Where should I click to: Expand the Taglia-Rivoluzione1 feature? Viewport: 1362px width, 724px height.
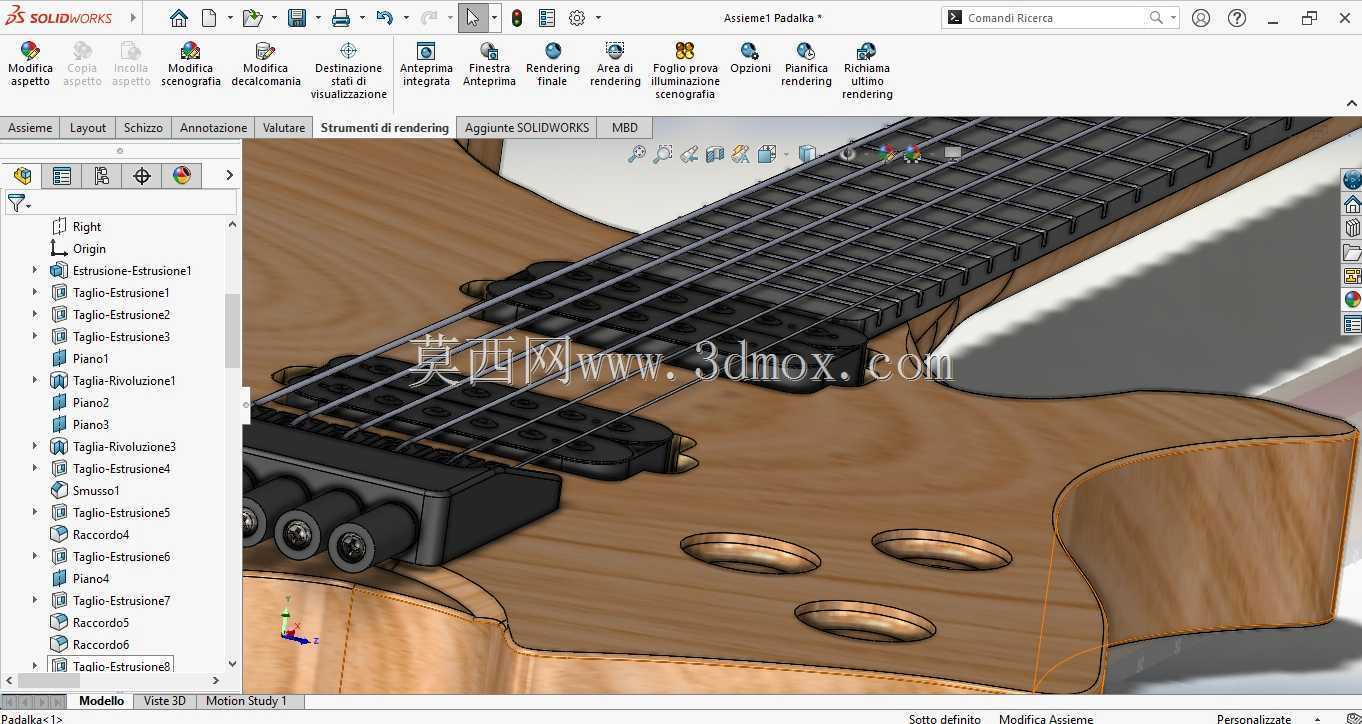pos(35,381)
